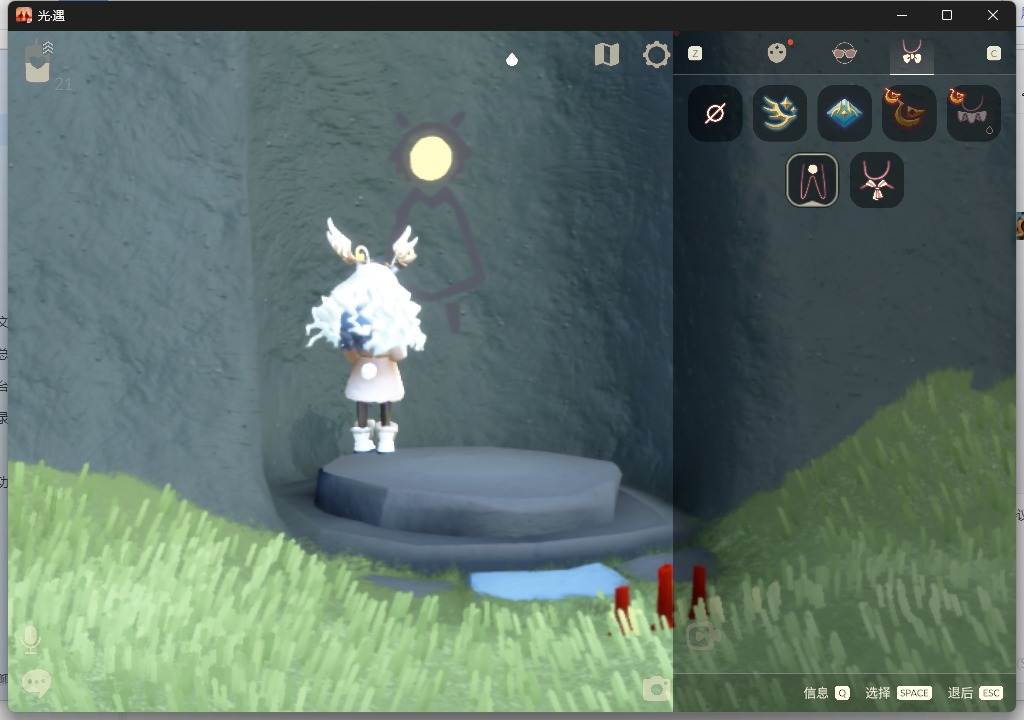
Task: Open the world map icon
Action: click(607, 55)
